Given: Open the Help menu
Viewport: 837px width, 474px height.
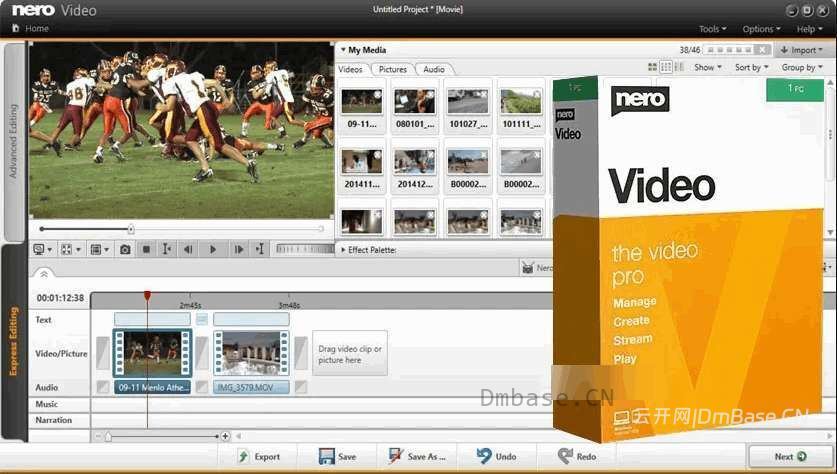Looking at the screenshot, I should (809, 29).
